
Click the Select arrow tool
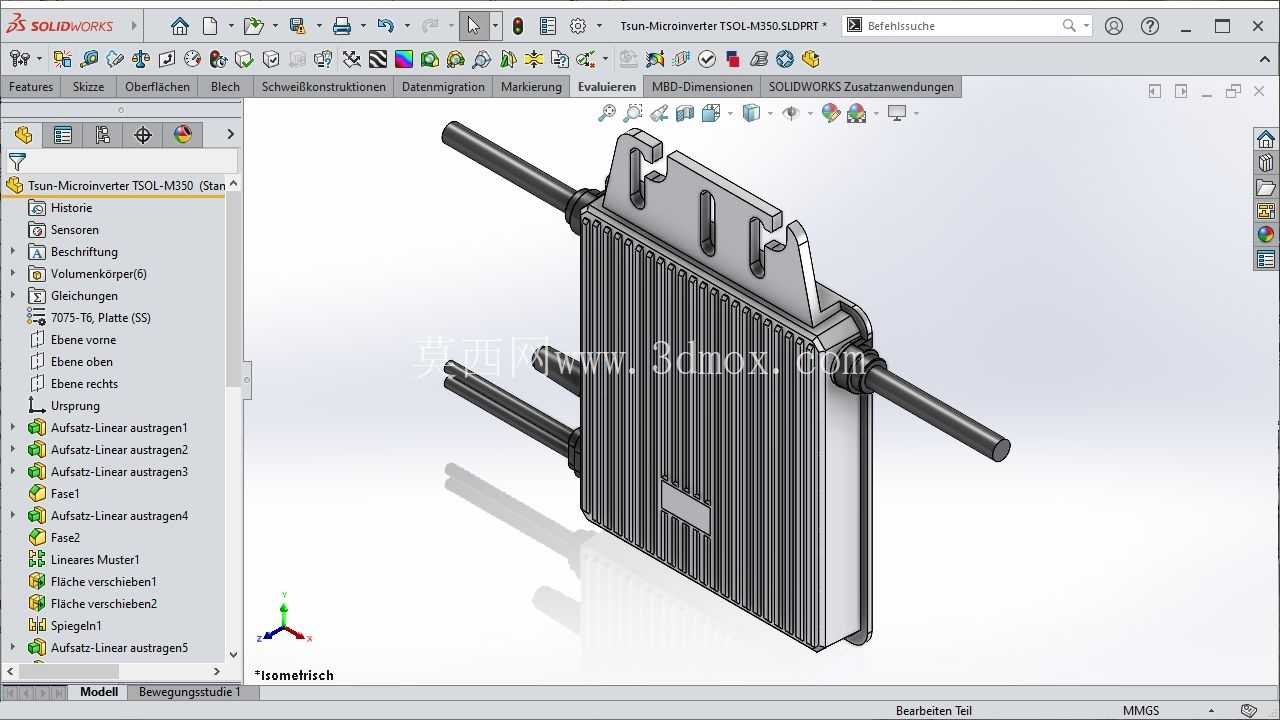473,26
